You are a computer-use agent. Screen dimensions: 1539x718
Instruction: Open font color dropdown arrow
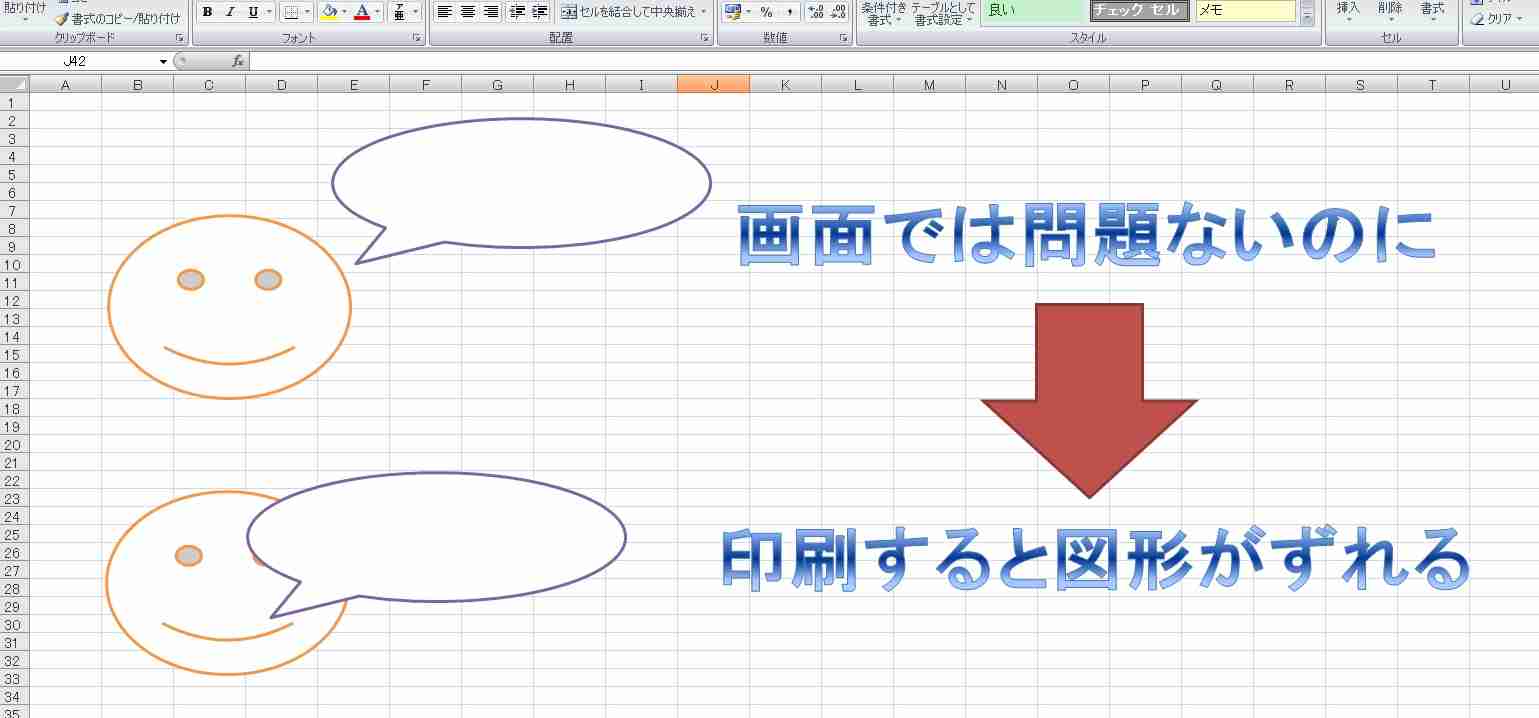tap(377, 12)
